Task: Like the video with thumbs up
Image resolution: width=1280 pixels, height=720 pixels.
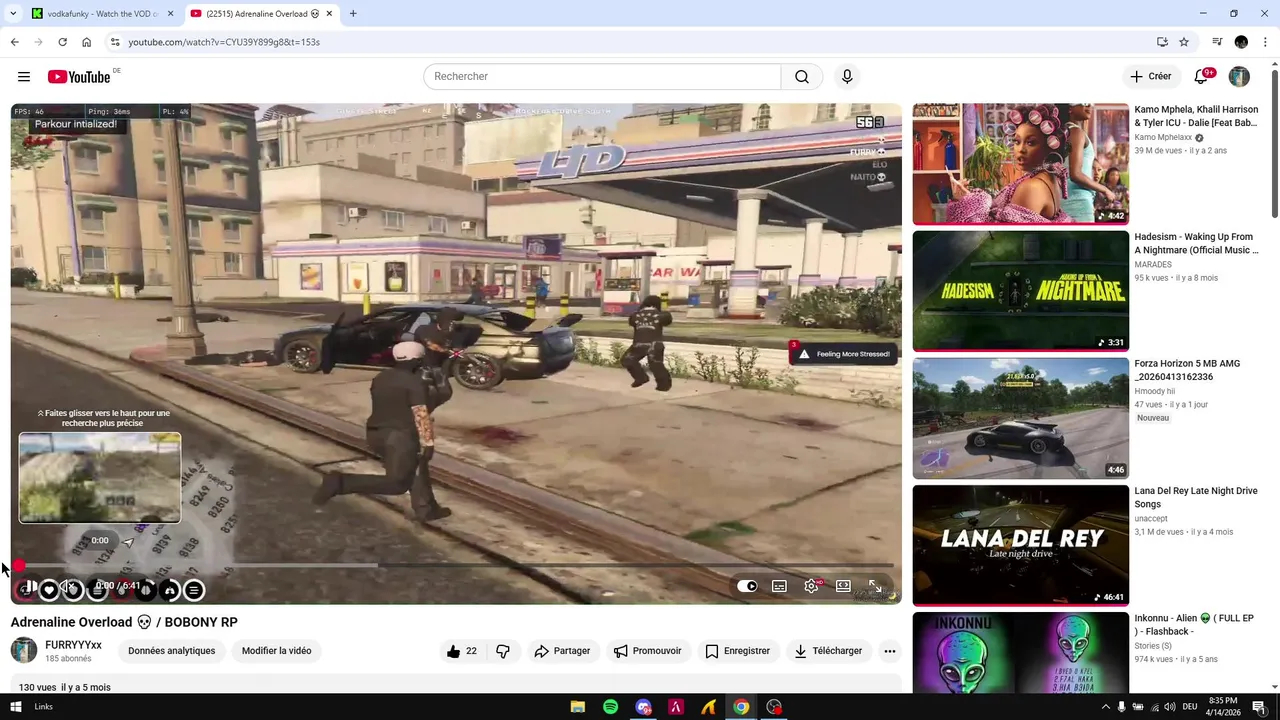Action: (x=462, y=651)
